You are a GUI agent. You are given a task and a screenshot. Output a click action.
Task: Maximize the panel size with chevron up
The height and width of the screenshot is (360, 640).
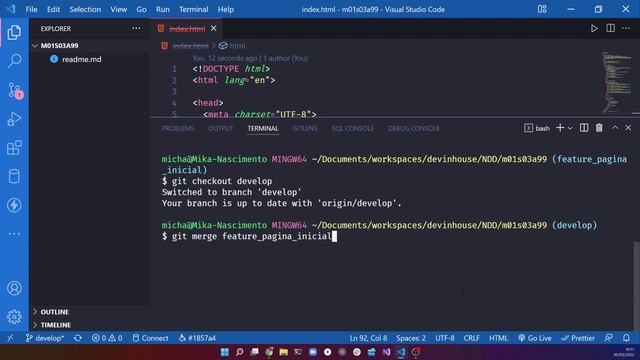coord(615,128)
